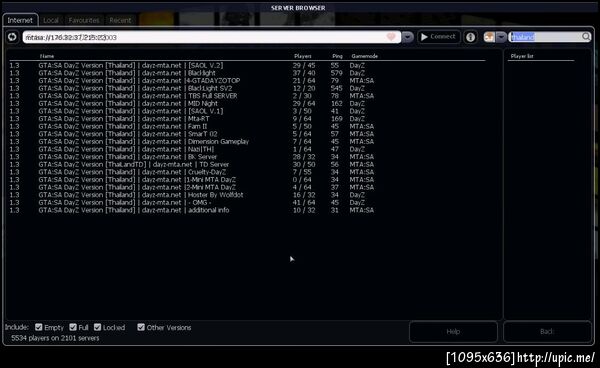The image size is (600, 368).
Task: Sort servers by the Gamemode column header
Action: pyautogui.click(x=365, y=56)
